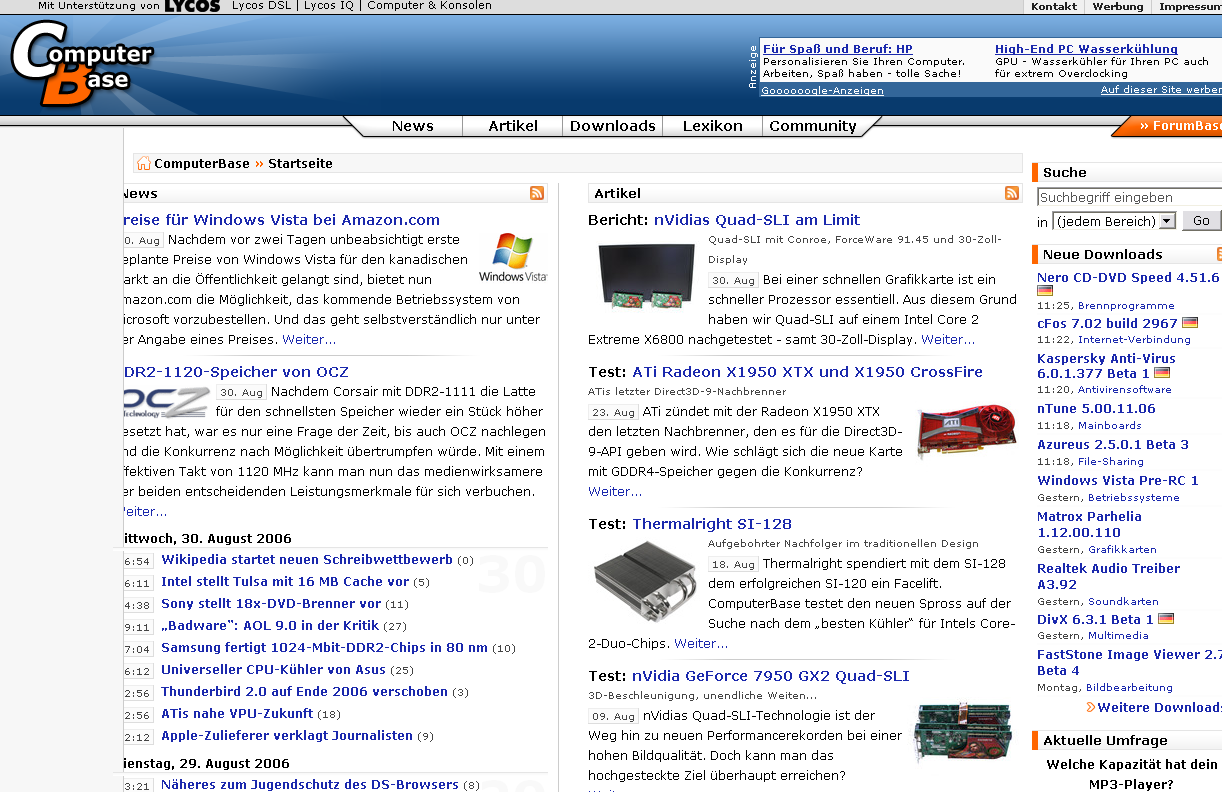Open Wikipedia startet neuen Schreibwettbewerb news
The height and width of the screenshot is (792, 1222).
tap(307, 560)
